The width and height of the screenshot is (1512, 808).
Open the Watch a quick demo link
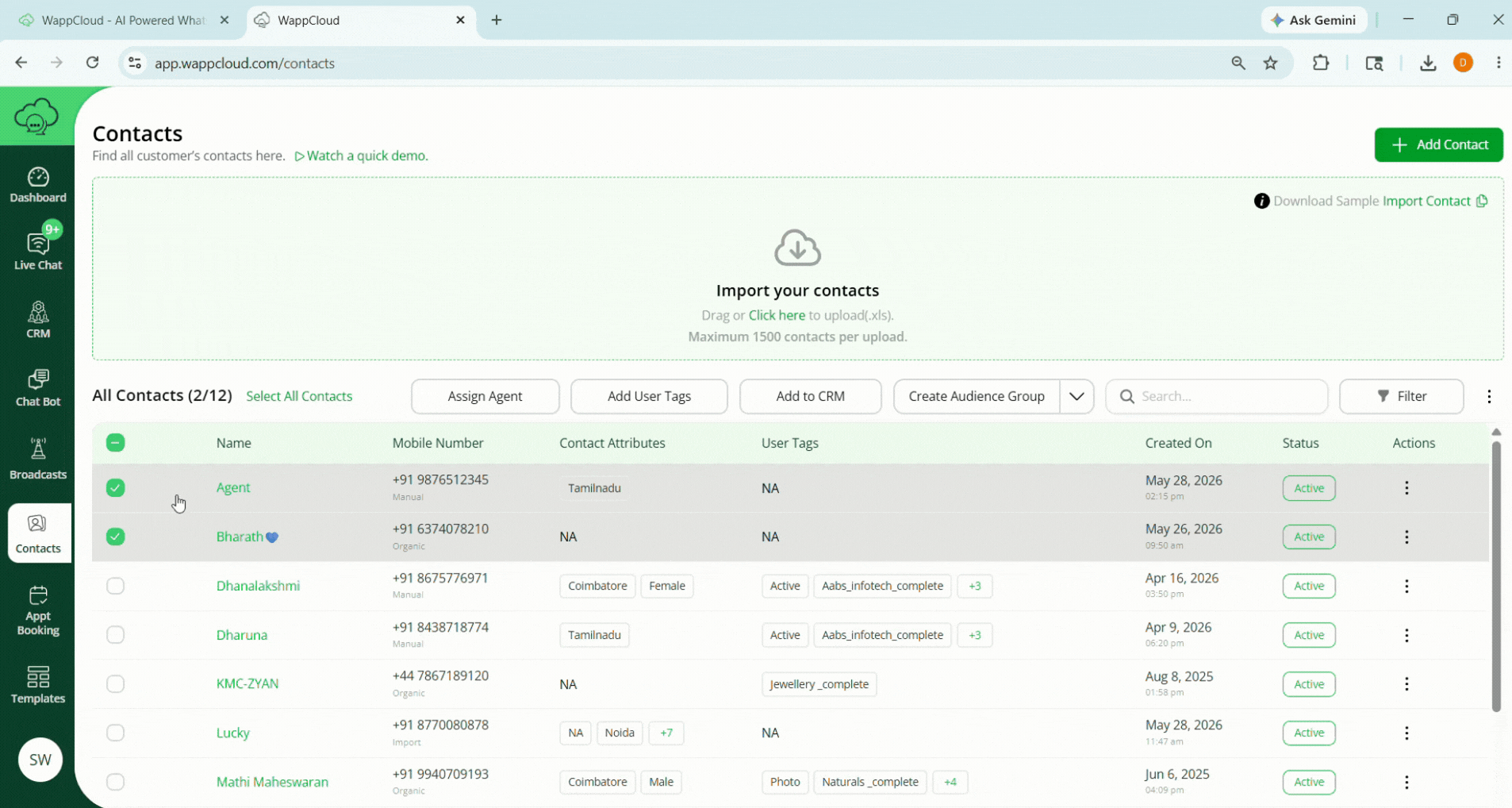[362, 156]
